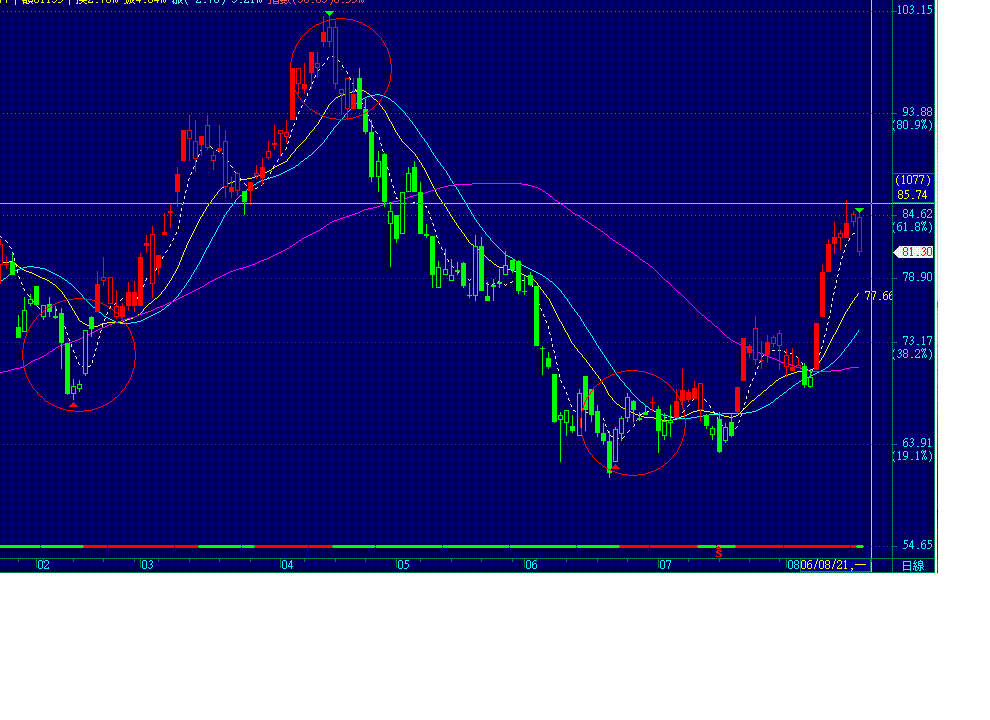Click the 19.1% retracement level label

[912, 456]
